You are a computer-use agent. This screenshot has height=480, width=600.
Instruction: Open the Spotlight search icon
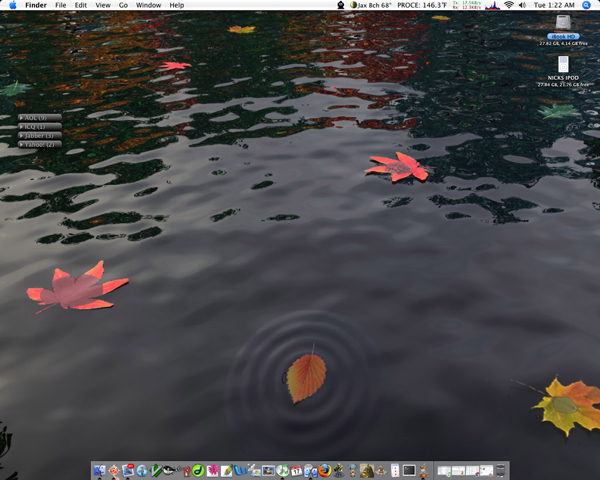tap(586, 5)
